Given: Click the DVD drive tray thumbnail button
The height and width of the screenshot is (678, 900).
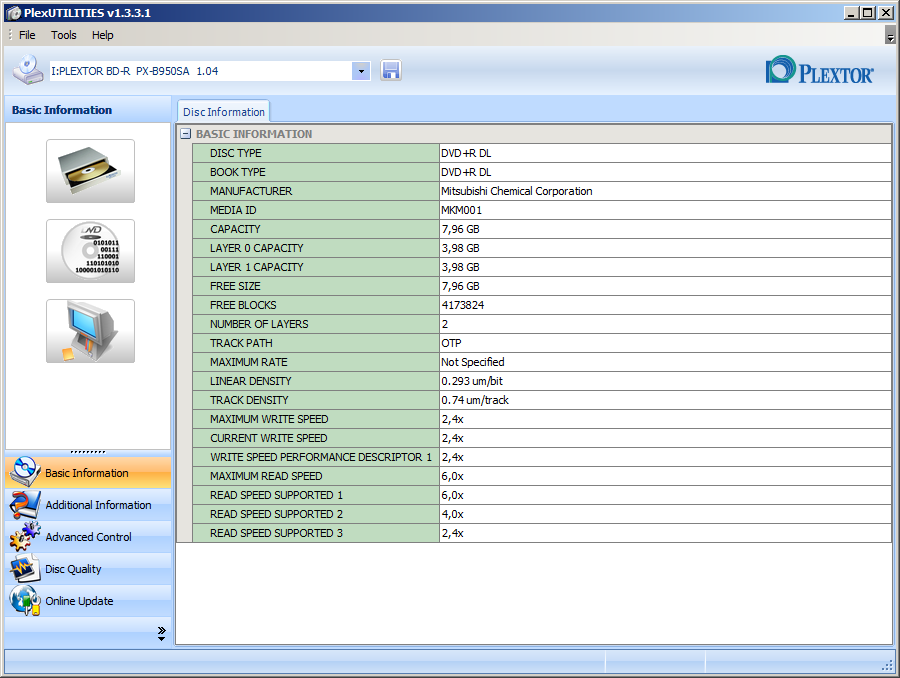Looking at the screenshot, I should pyautogui.click(x=91, y=171).
